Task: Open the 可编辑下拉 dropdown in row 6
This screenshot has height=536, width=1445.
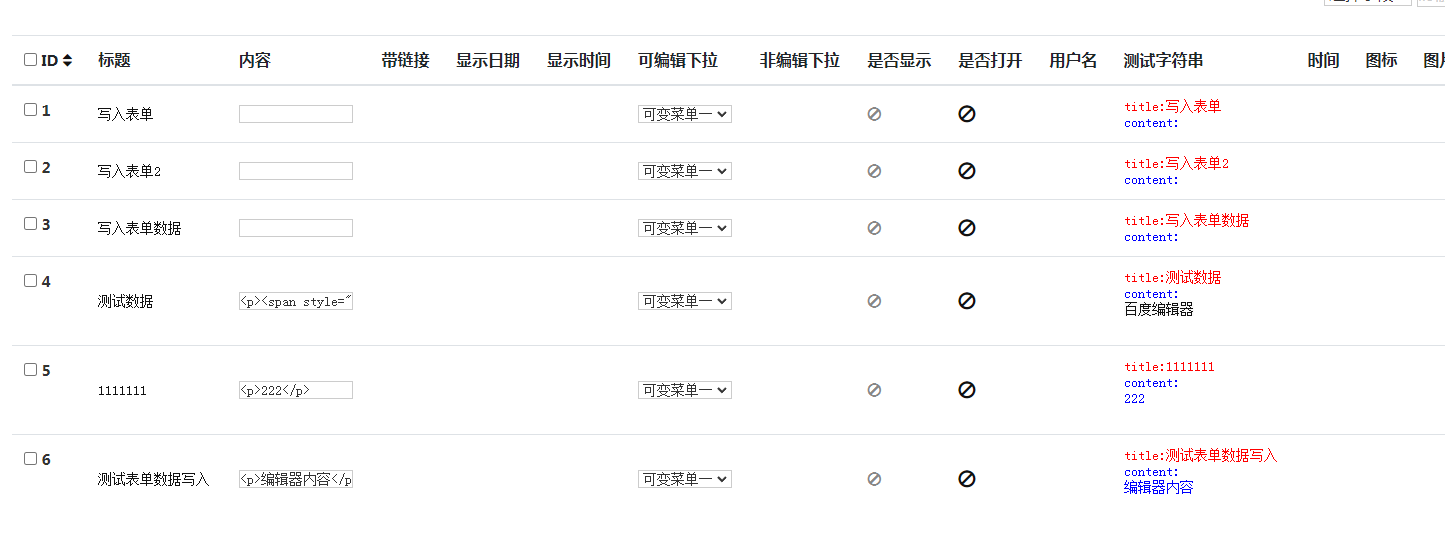Action: tap(685, 479)
